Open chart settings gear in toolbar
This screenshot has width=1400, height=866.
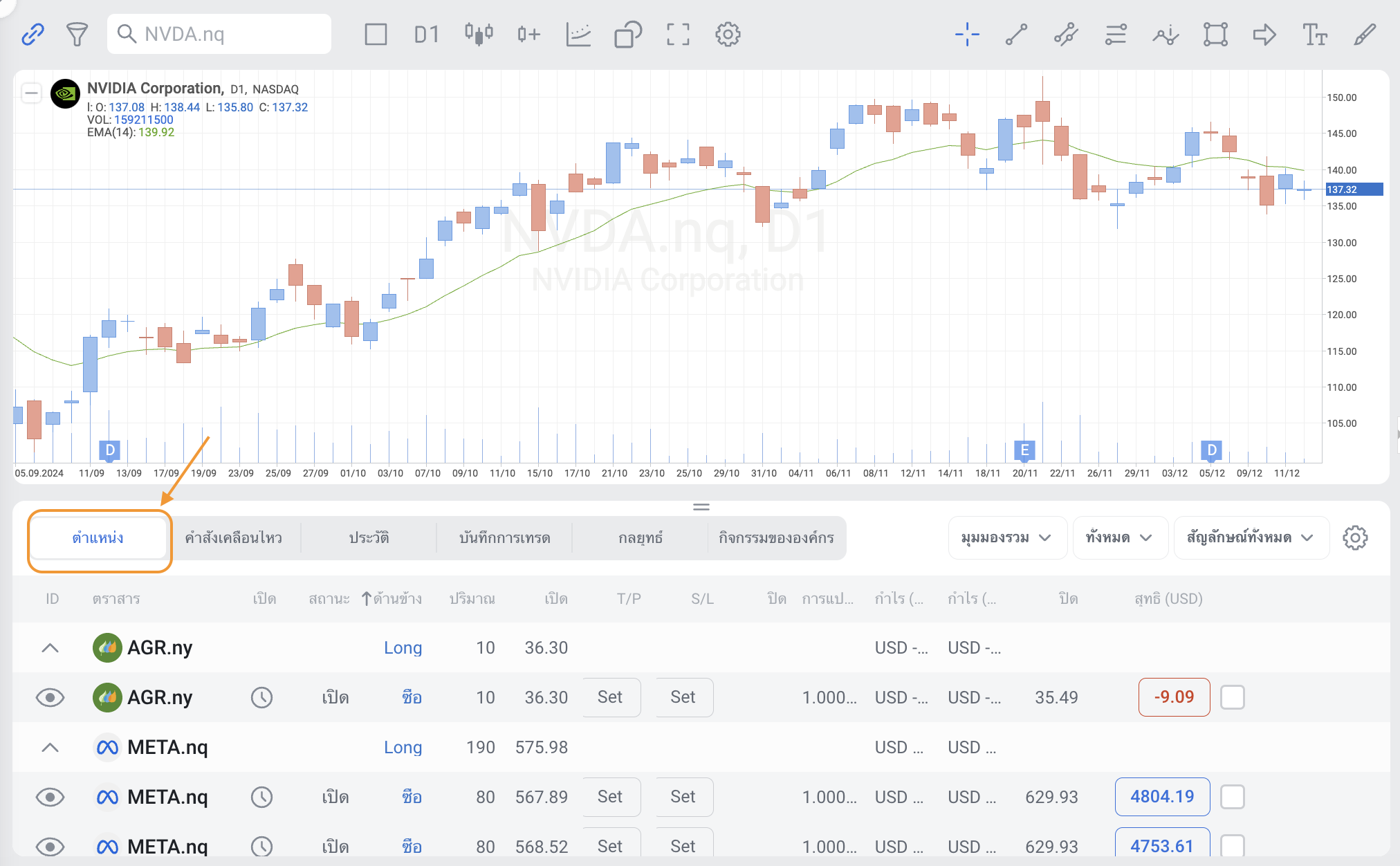click(x=728, y=34)
